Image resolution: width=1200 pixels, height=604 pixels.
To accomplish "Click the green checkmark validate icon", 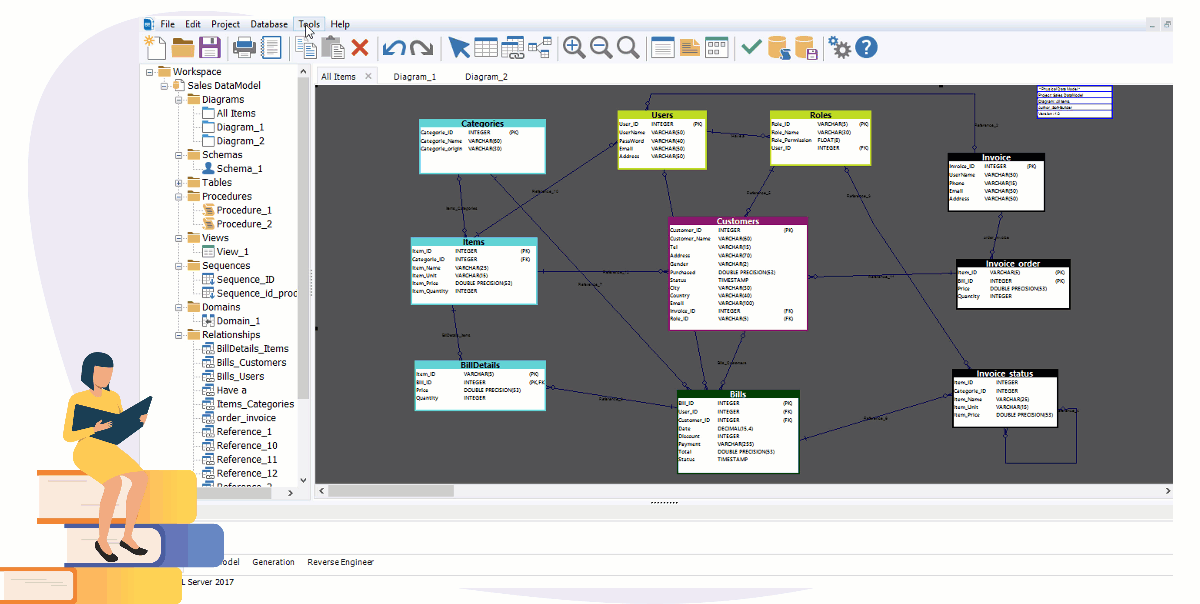I will [751, 47].
